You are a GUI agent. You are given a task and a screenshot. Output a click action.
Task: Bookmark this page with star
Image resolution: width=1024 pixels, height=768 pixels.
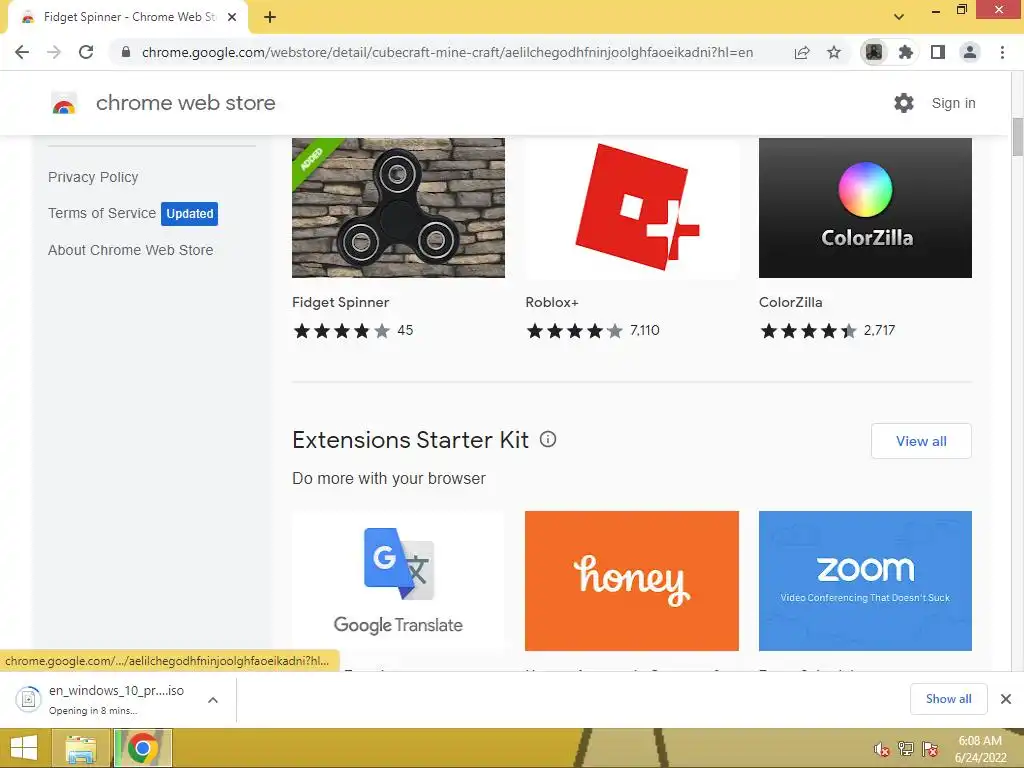pos(834,52)
